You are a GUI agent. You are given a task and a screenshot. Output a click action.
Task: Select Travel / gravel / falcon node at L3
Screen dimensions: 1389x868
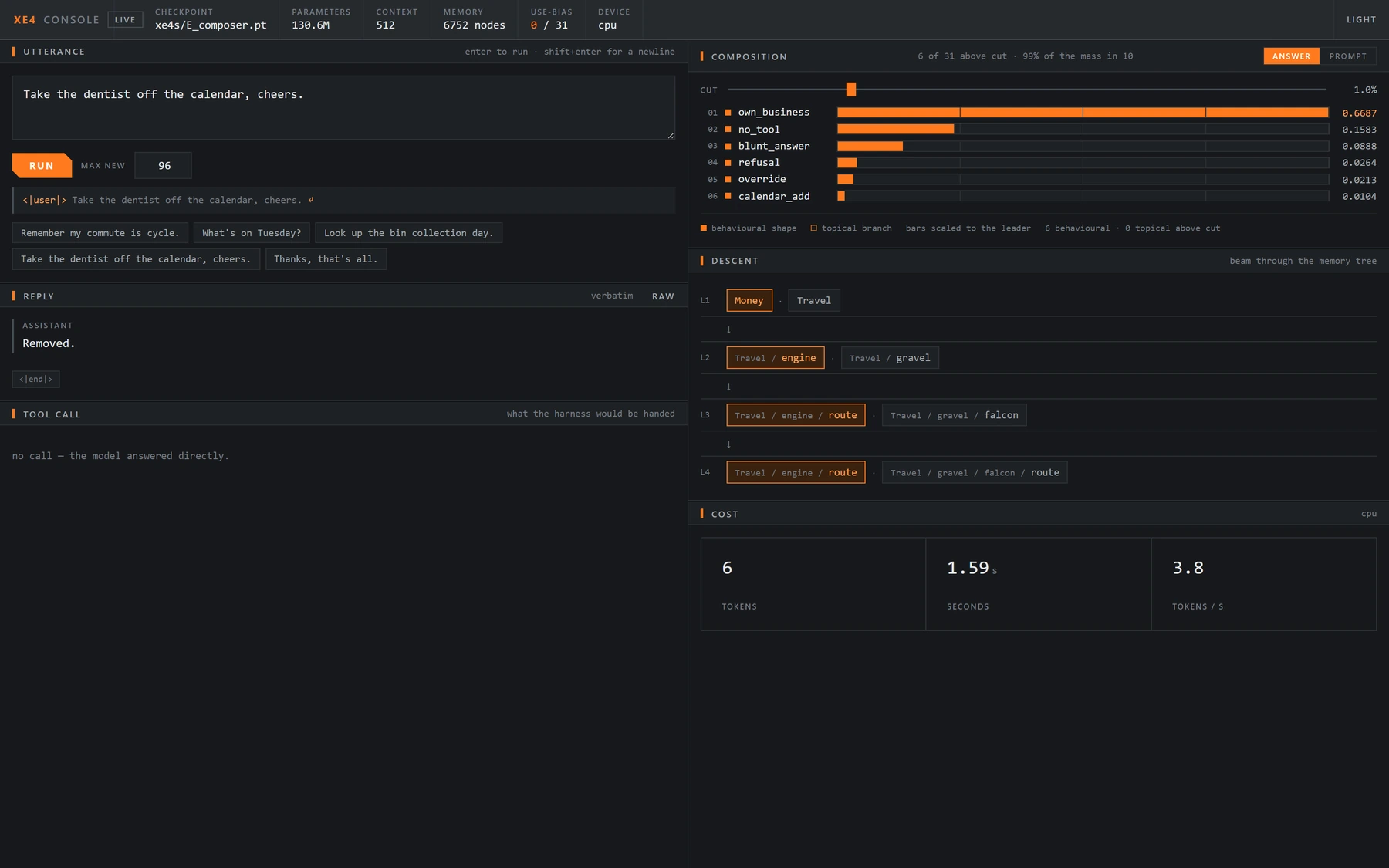(955, 415)
